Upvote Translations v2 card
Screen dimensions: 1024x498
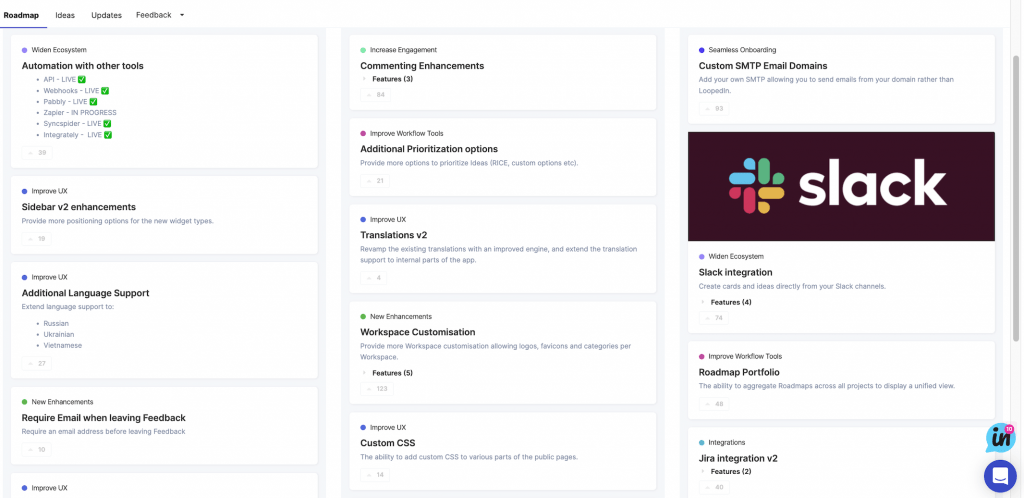[374, 278]
